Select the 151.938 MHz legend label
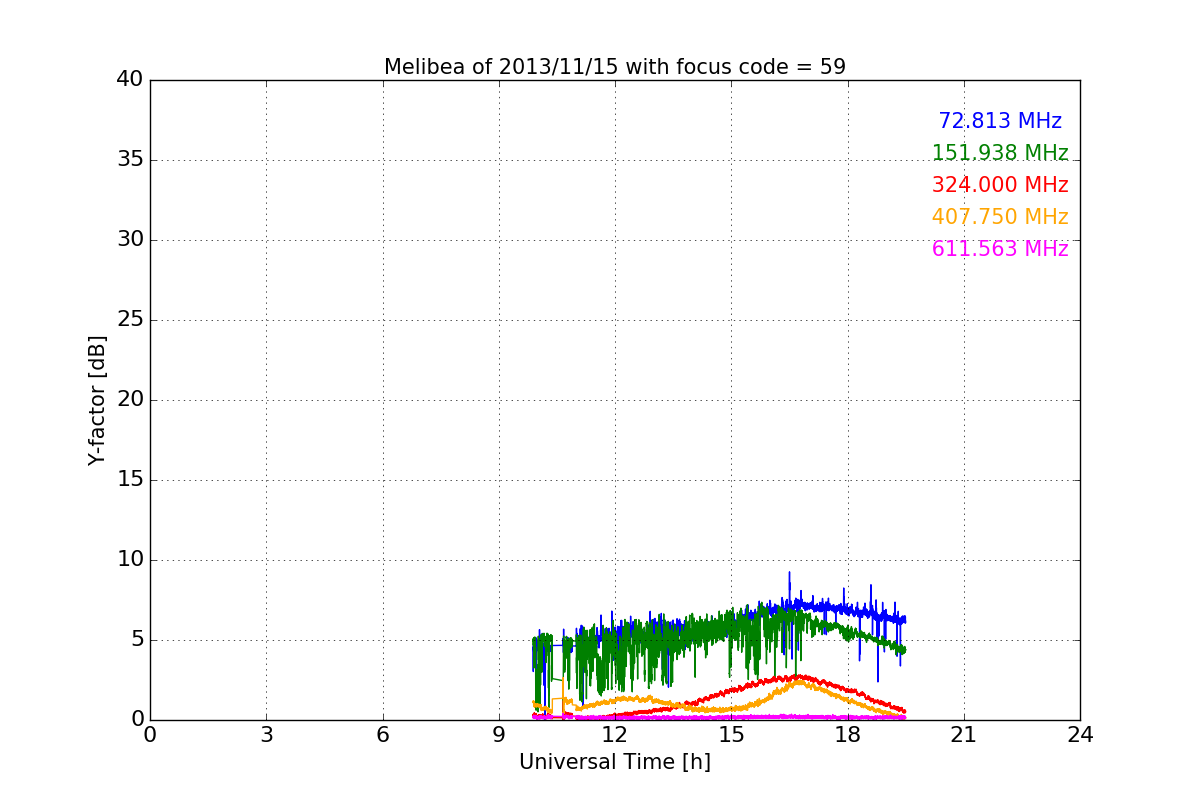 coord(1000,153)
